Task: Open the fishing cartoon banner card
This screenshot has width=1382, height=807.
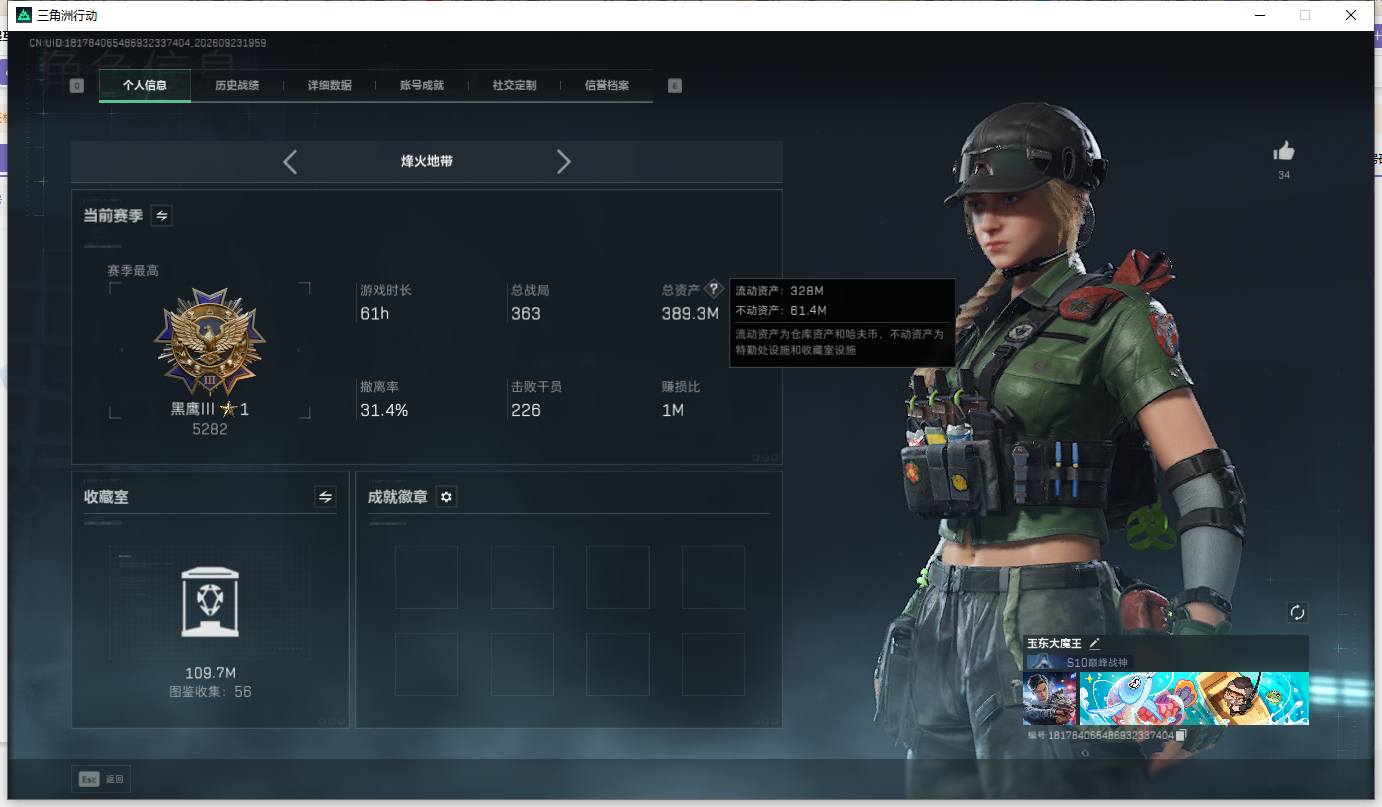Action: [1194, 698]
